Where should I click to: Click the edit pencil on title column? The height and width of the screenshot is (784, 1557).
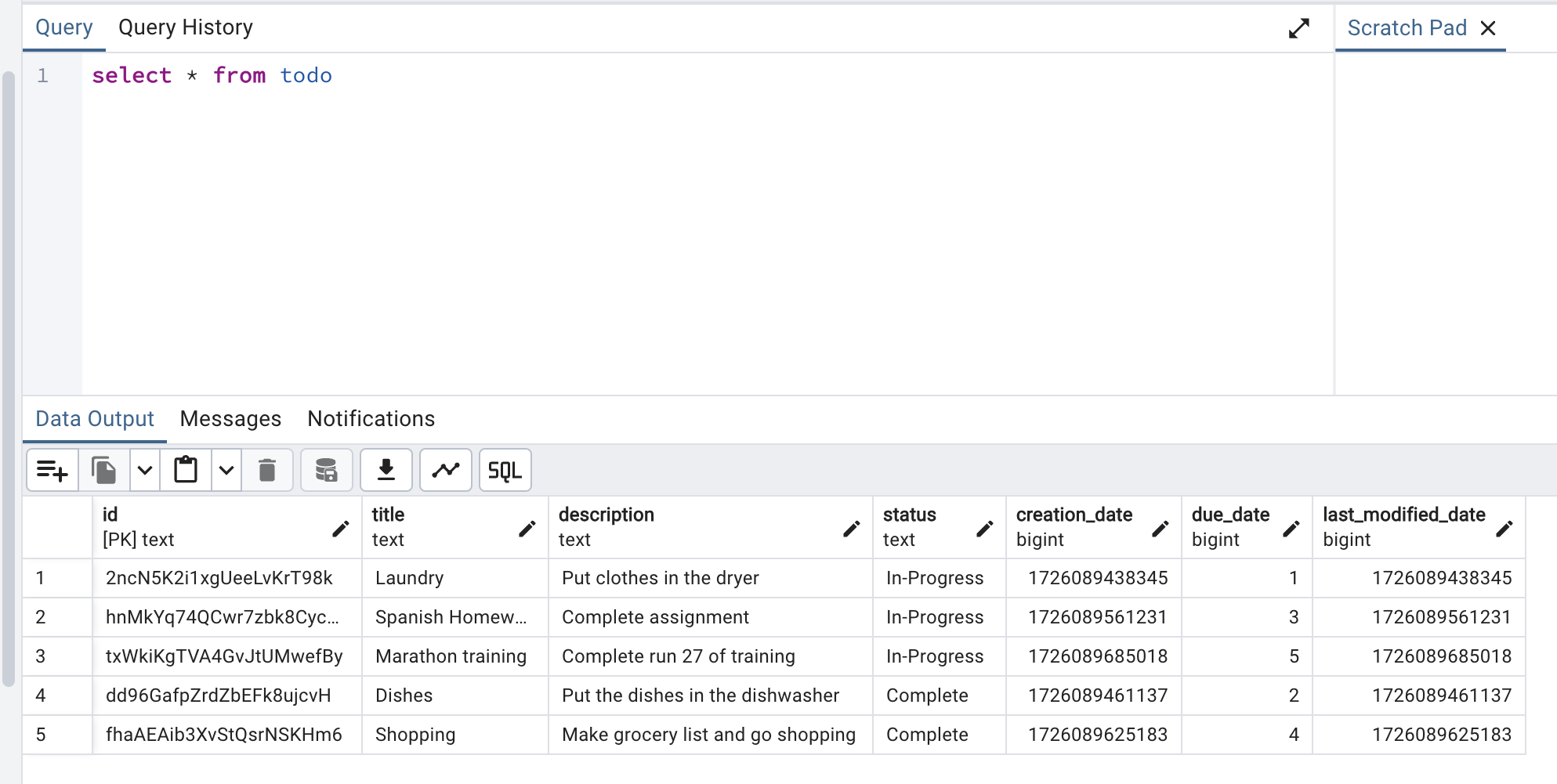[x=527, y=529]
